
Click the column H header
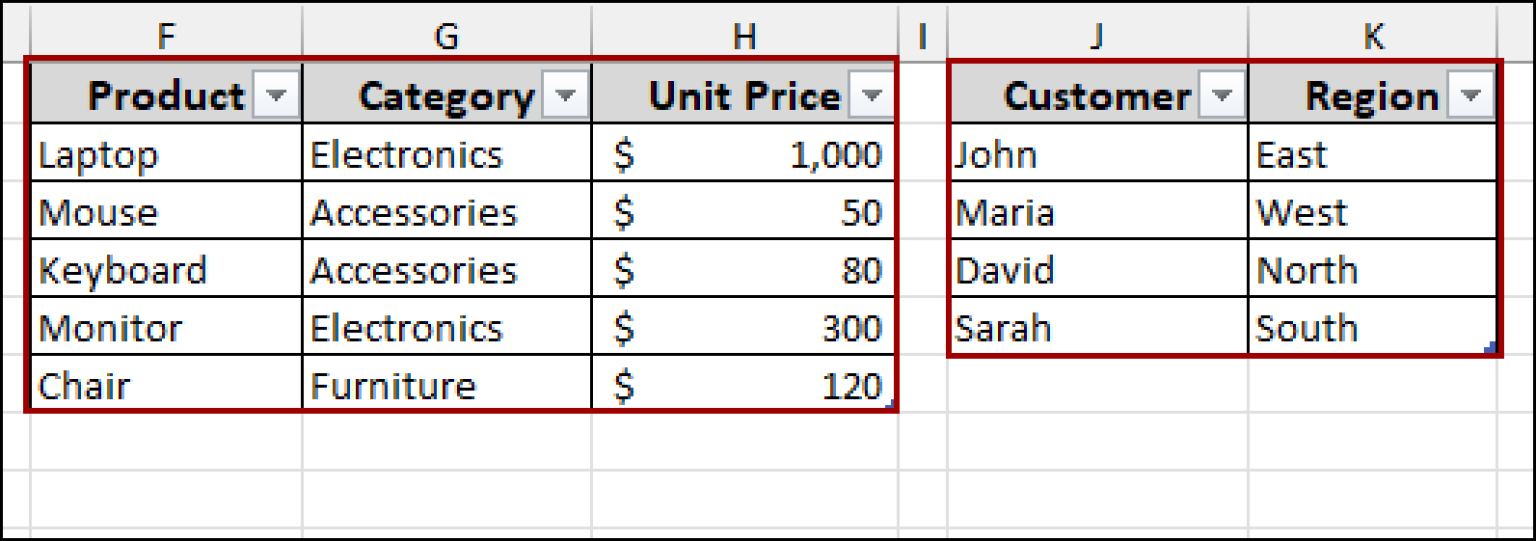click(743, 36)
